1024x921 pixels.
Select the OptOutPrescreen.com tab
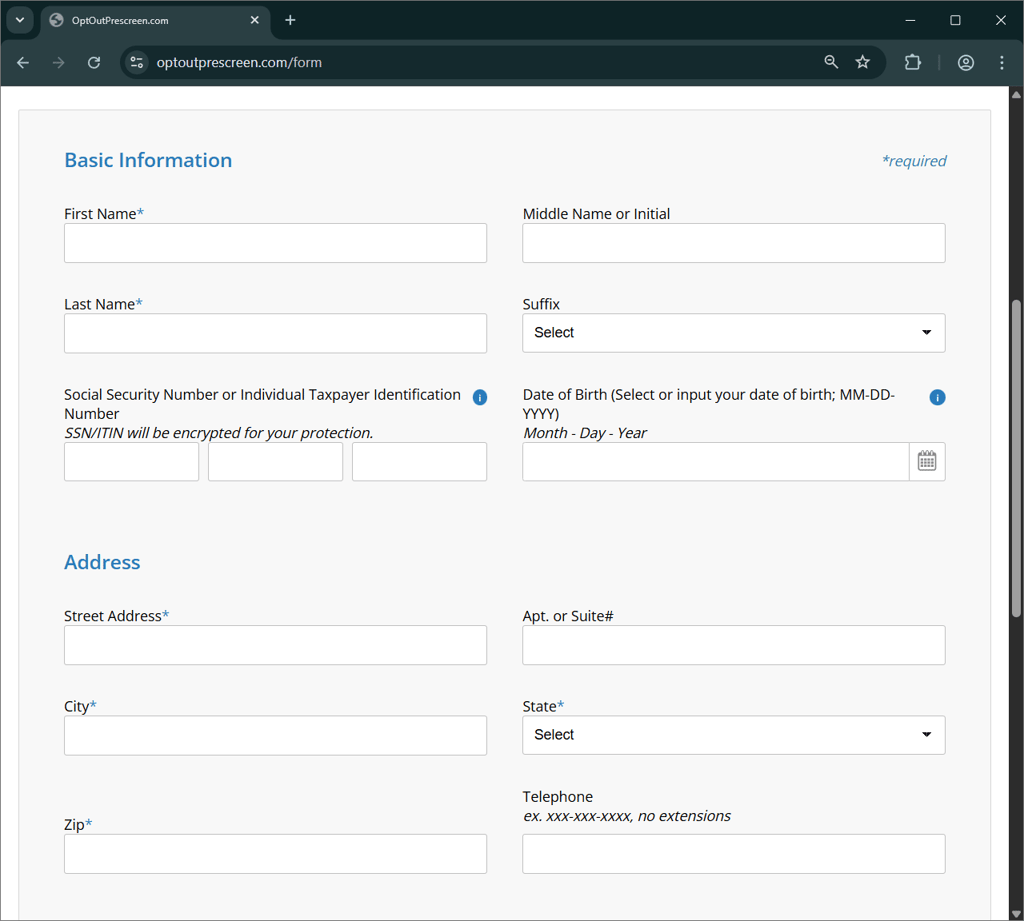click(x=155, y=20)
